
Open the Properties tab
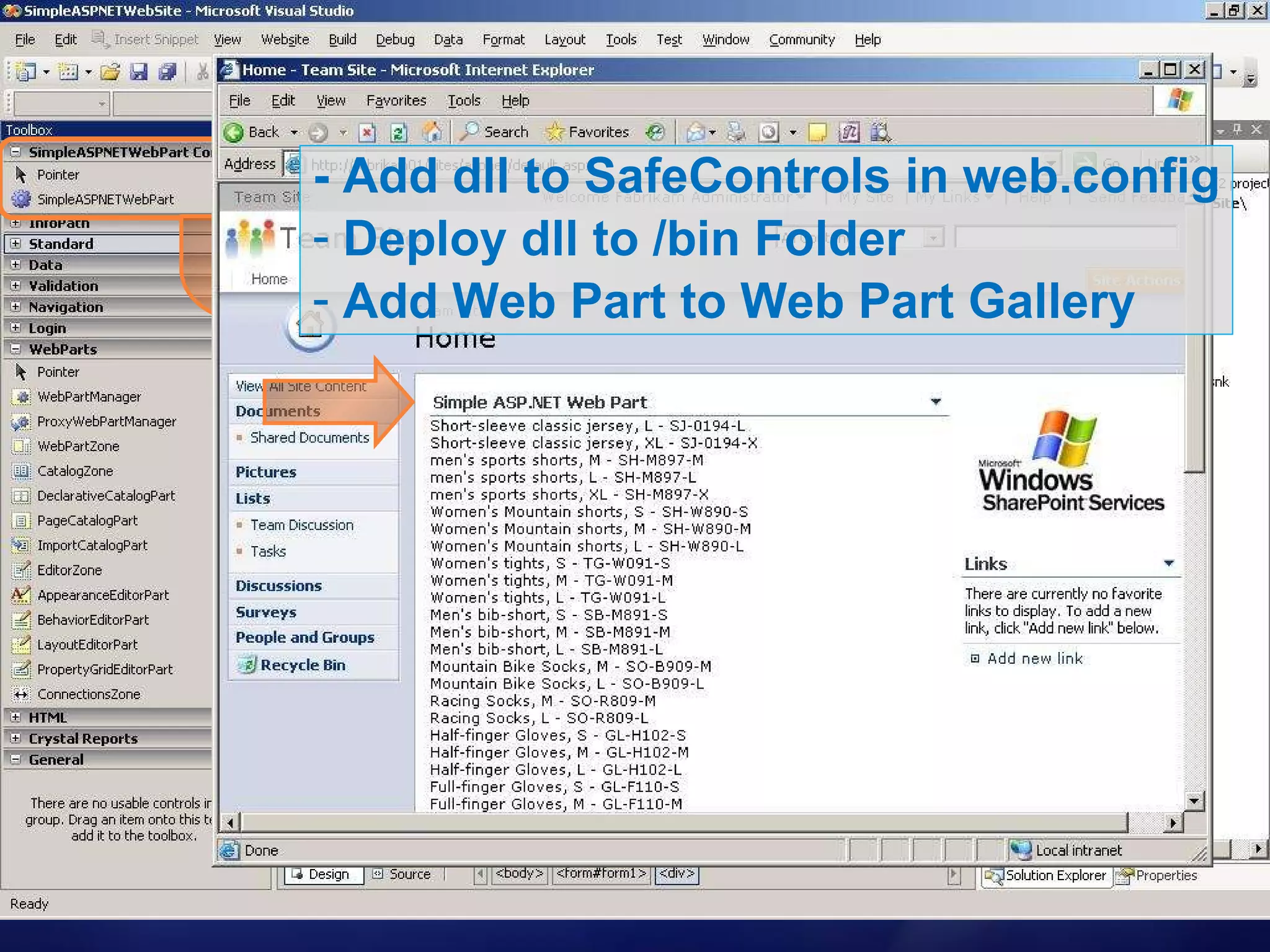[1157, 876]
